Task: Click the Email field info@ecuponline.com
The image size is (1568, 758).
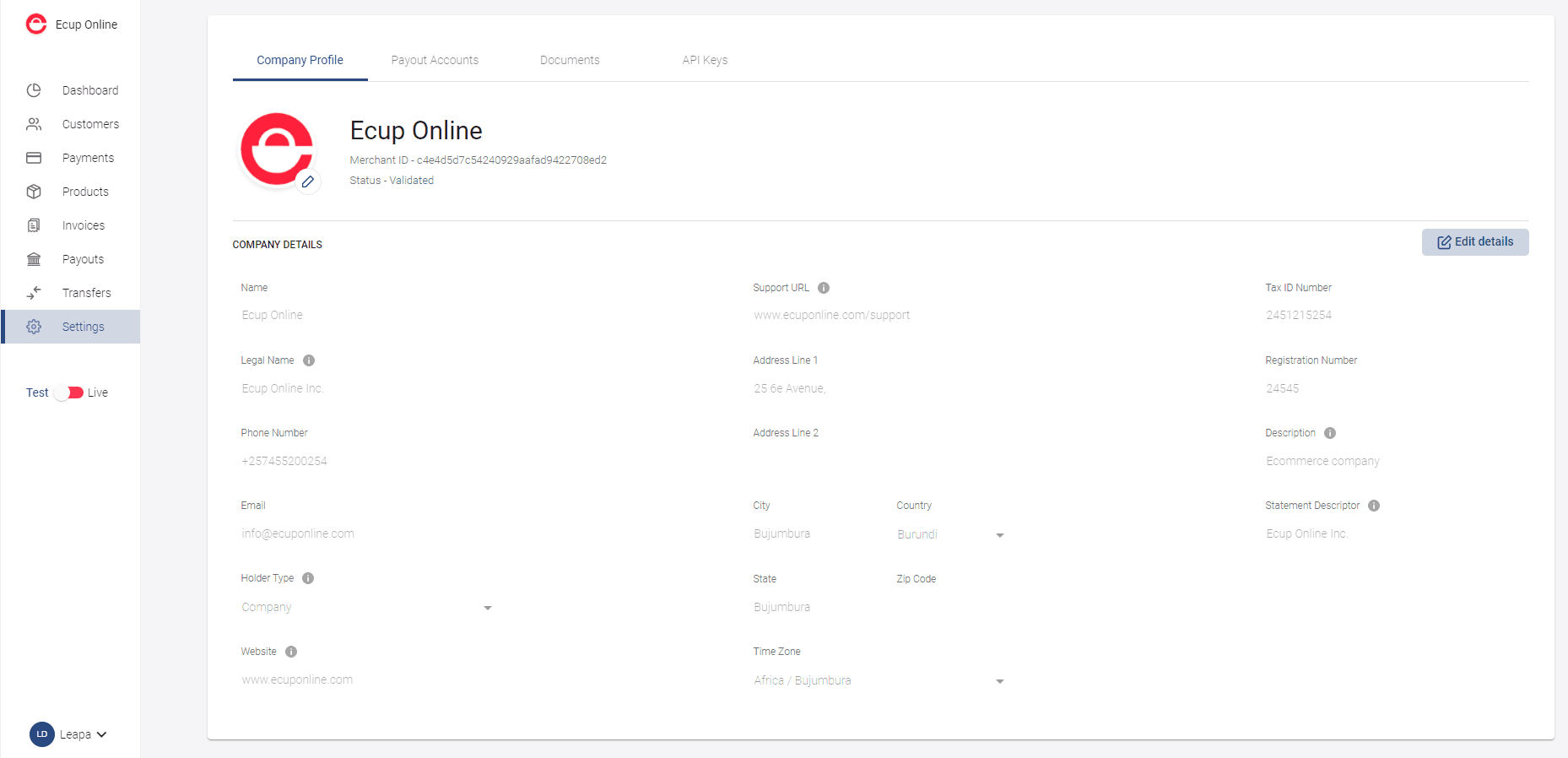Action: [x=367, y=533]
